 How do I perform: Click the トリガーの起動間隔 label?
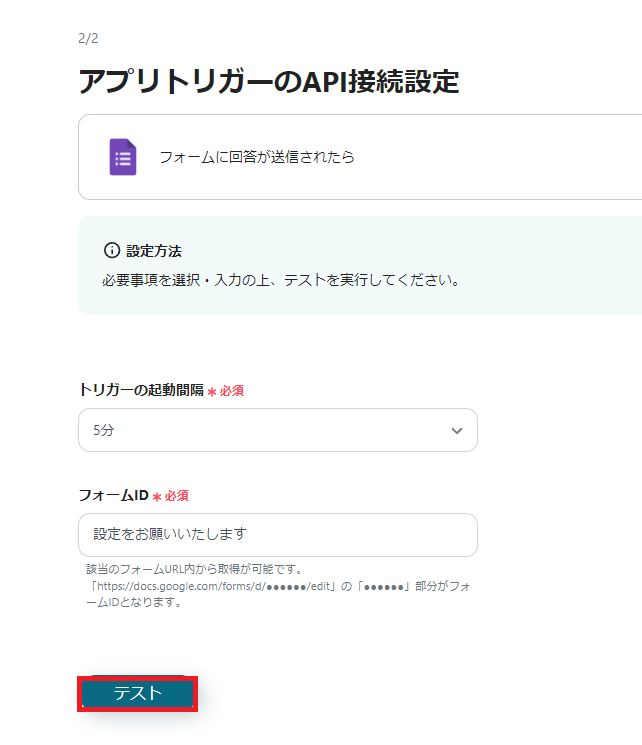pyautogui.click(x=141, y=390)
